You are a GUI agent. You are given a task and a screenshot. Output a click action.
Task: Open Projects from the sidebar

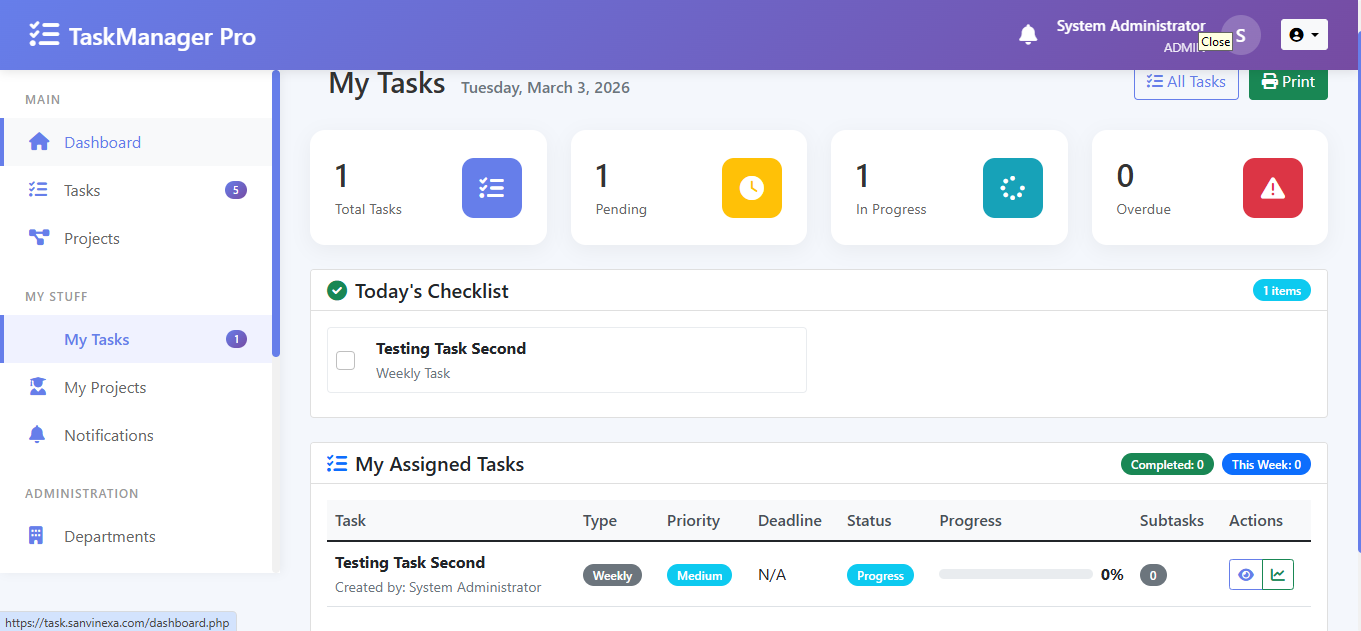(x=91, y=238)
